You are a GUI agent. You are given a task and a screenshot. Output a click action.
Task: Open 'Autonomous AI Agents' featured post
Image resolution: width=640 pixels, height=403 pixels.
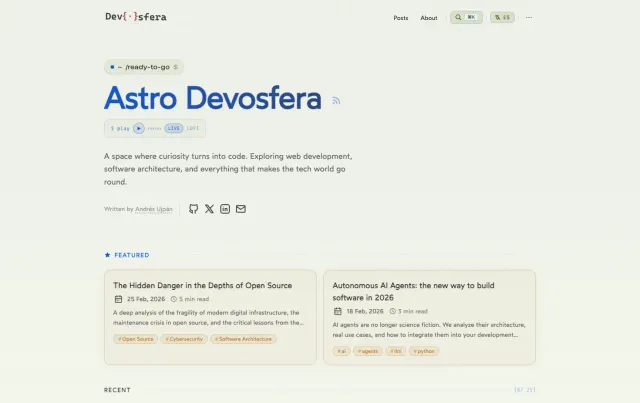click(x=413, y=291)
